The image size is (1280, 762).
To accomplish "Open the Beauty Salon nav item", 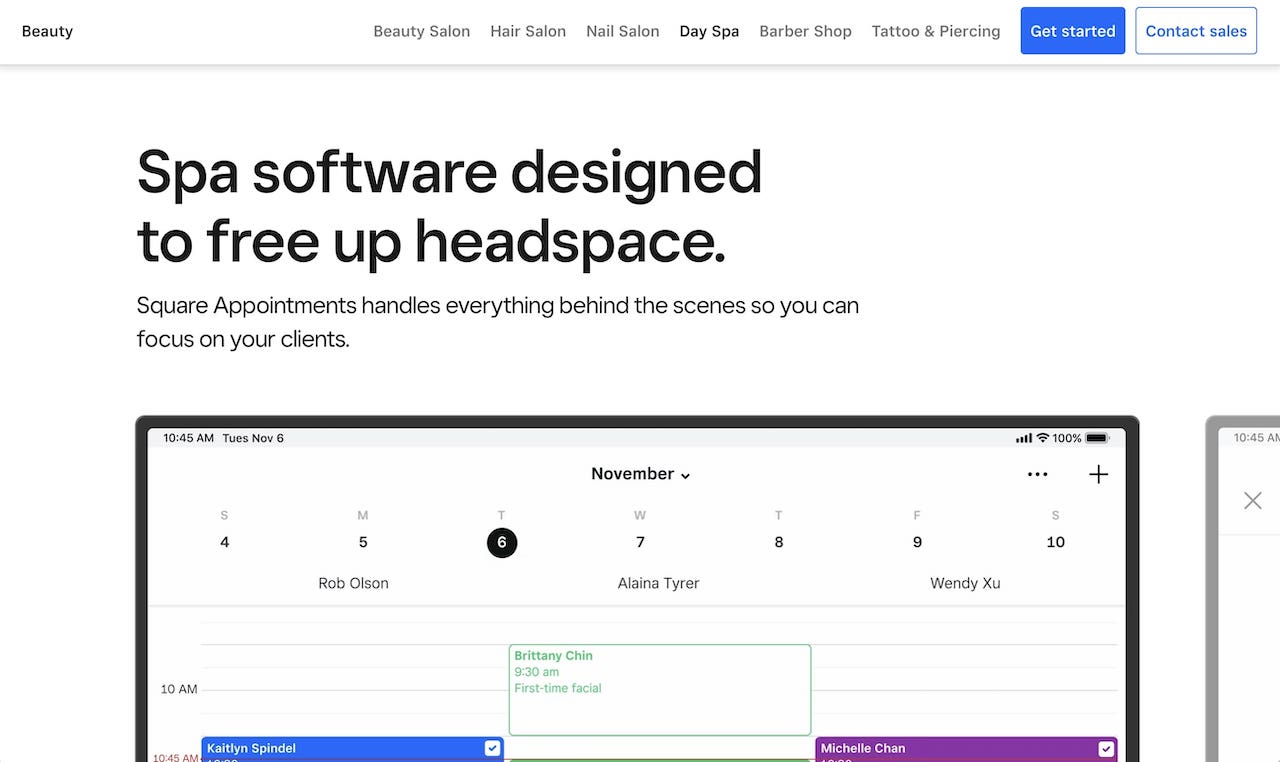I will (x=422, y=31).
